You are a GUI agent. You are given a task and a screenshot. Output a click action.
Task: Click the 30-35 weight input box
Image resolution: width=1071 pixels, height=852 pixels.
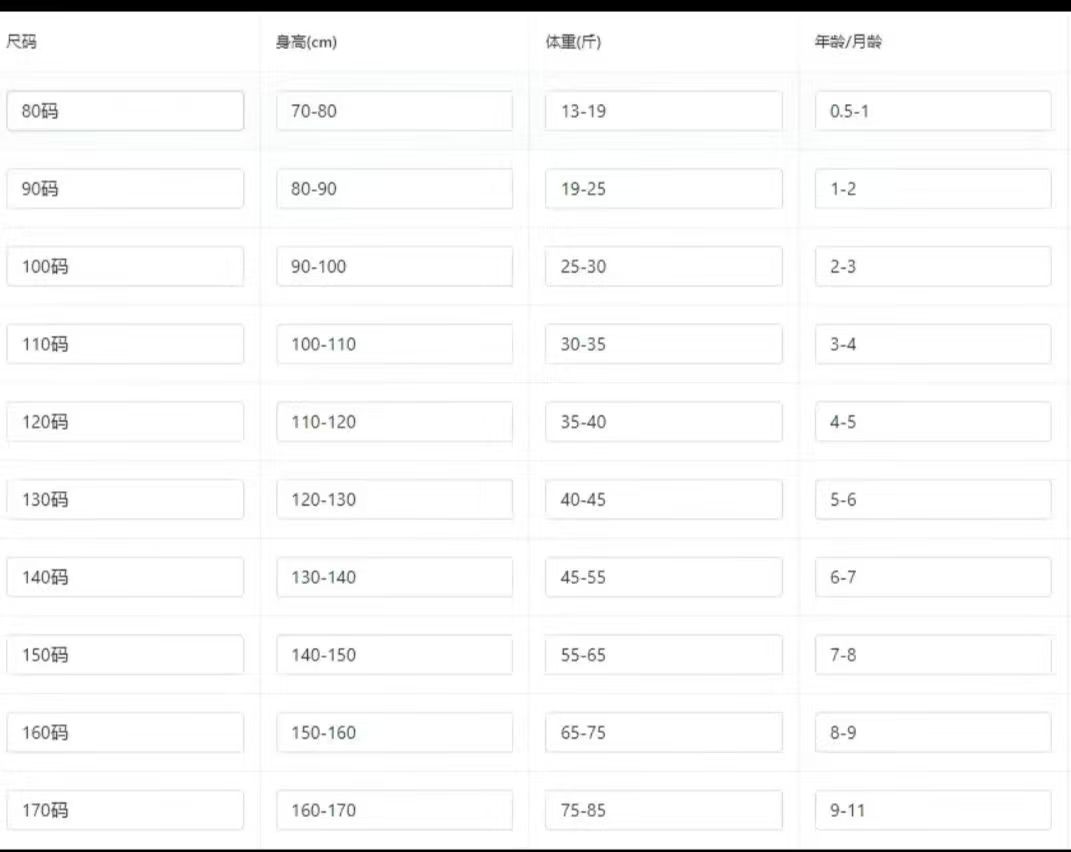(663, 344)
